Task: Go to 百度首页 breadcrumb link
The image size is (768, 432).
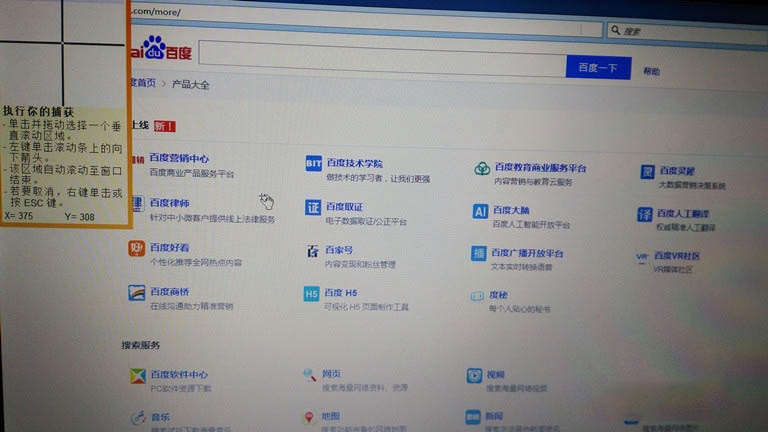Action: coord(144,83)
